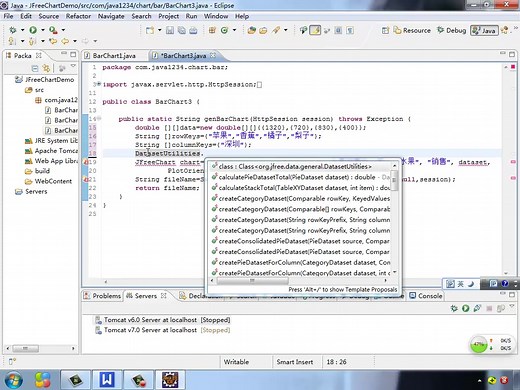The height and width of the screenshot is (390, 520).
Task: Toggle the input method language indicator 英
Action: (460, 284)
